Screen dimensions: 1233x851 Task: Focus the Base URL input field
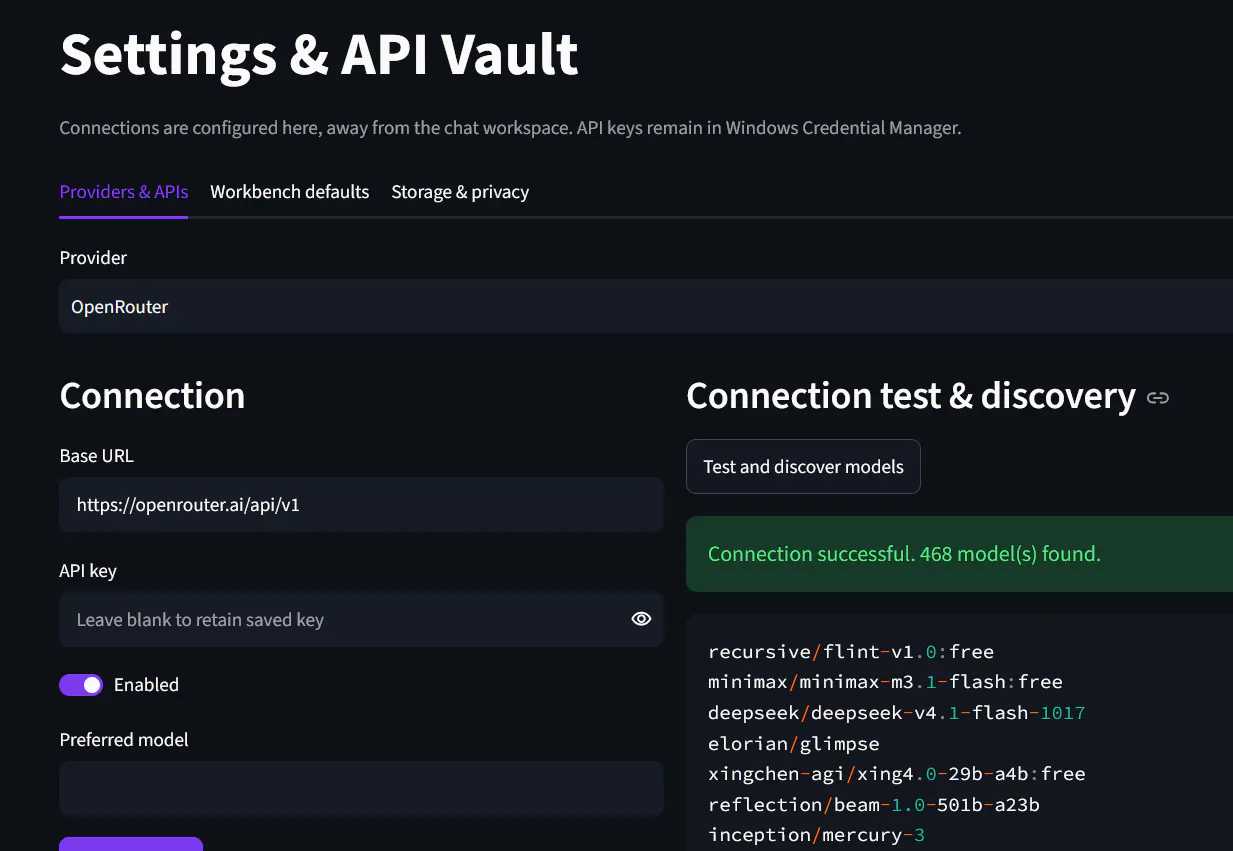pos(361,505)
